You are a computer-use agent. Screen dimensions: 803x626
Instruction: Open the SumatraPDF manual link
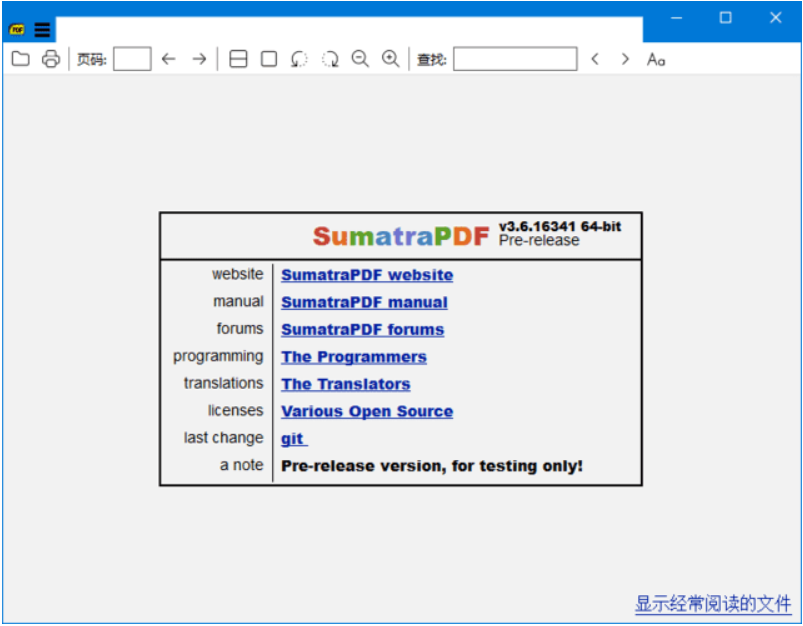pos(363,302)
